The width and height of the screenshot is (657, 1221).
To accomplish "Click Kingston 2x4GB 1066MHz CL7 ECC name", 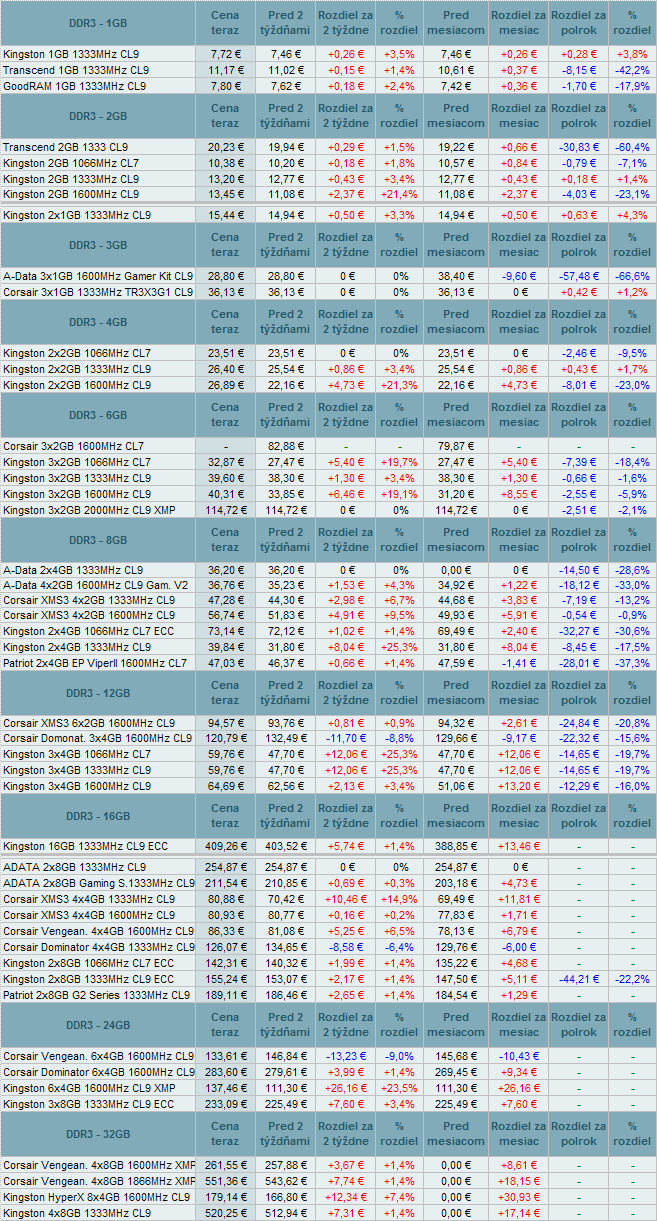I will pyautogui.click(x=89, y=632).
